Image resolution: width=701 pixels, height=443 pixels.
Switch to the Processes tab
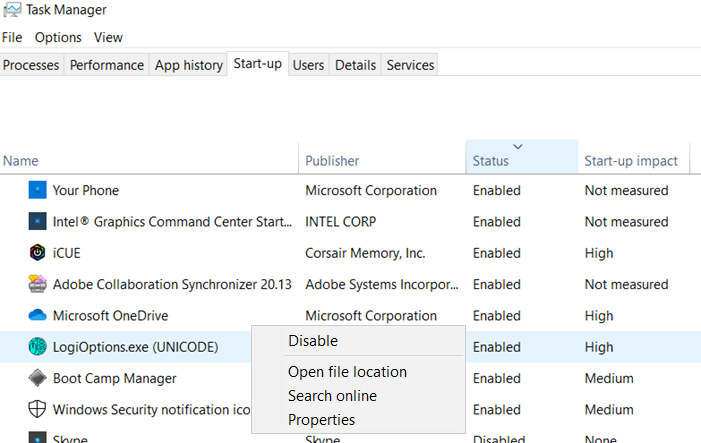[31, 65]
